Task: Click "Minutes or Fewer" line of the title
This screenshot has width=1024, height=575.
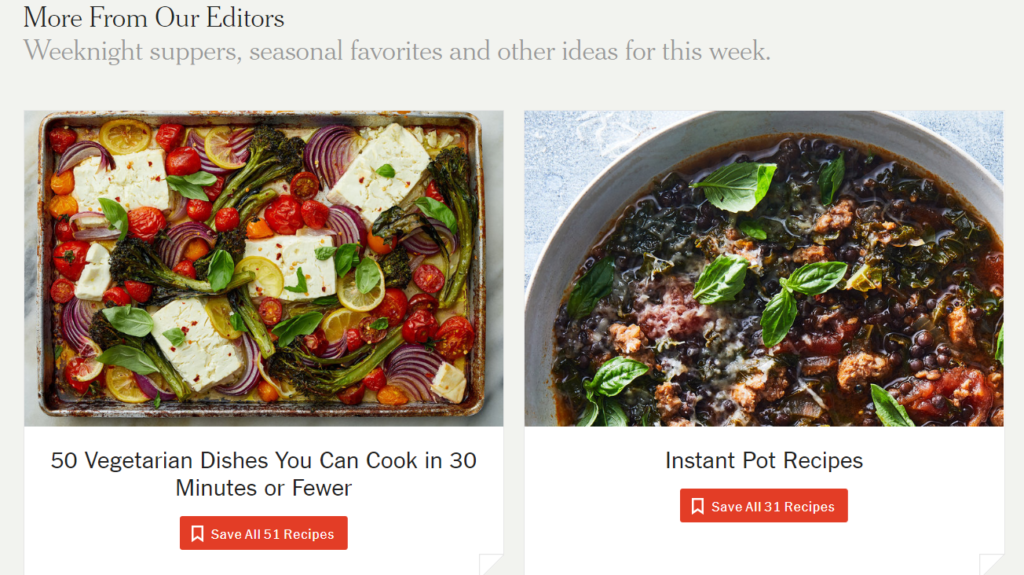Action: click(264, 488)
